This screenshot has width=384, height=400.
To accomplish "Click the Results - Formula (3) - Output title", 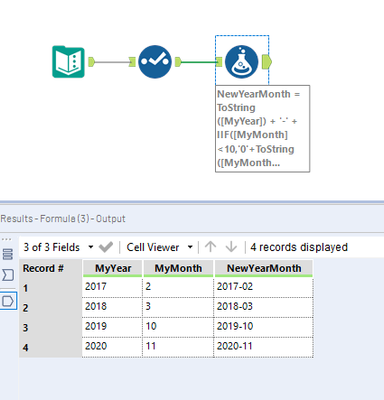I will pos(63,219).
